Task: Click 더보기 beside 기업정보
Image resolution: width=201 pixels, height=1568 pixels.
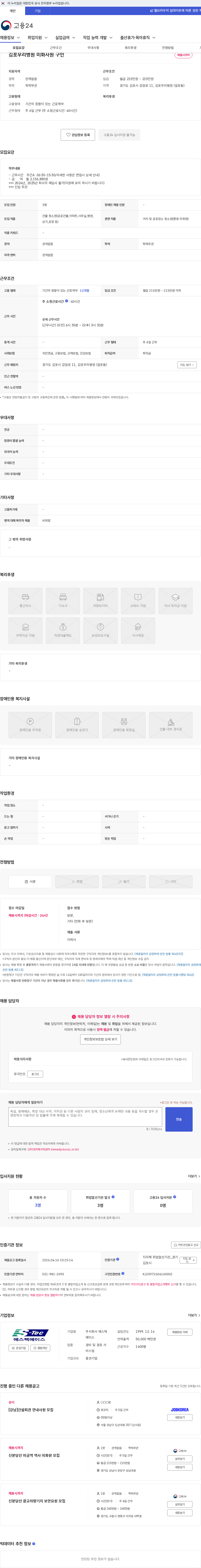Action: [194, 1315]
